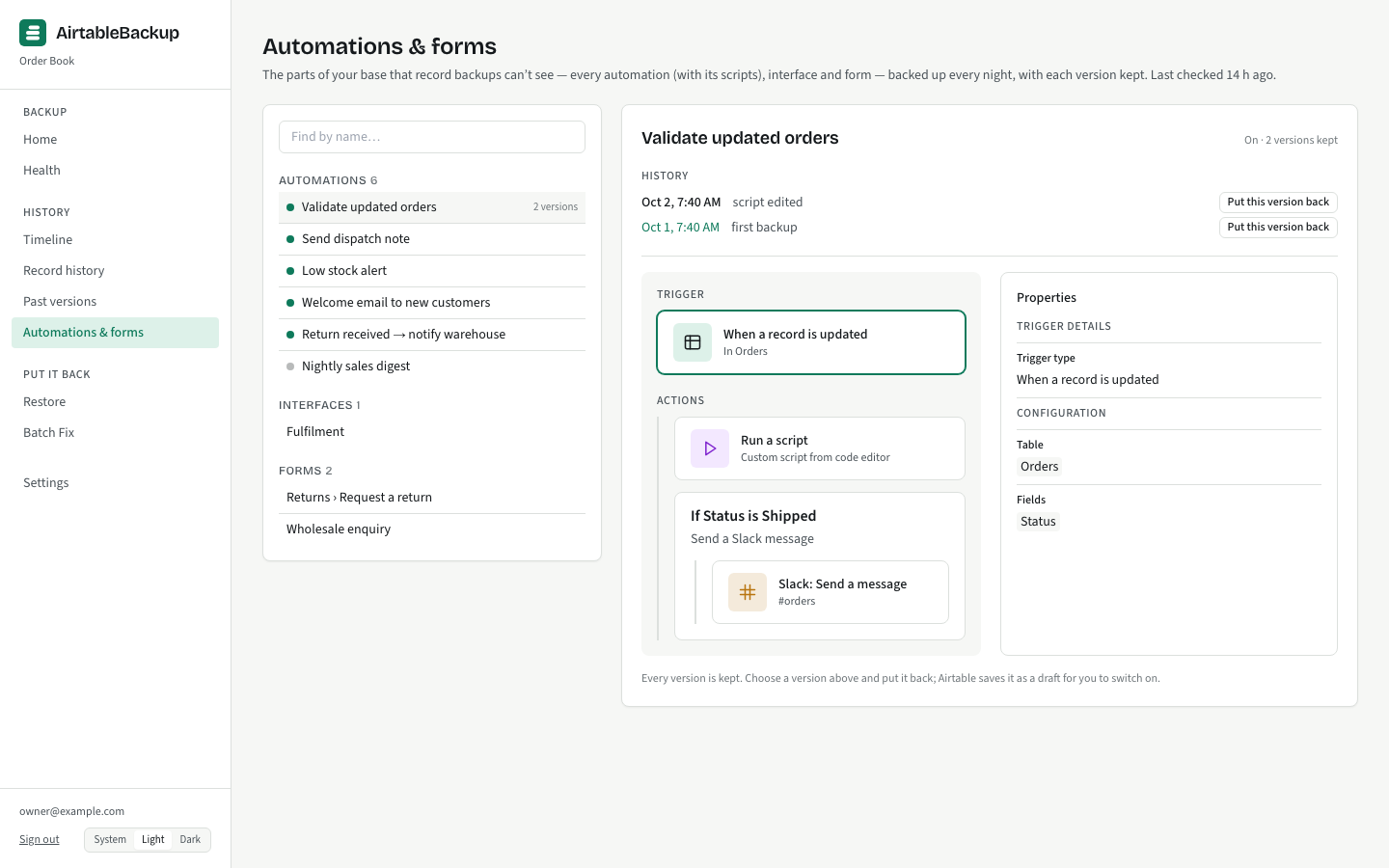Open Batch Fix
This screenshot has height=868, width=1389.
point(115,433)
